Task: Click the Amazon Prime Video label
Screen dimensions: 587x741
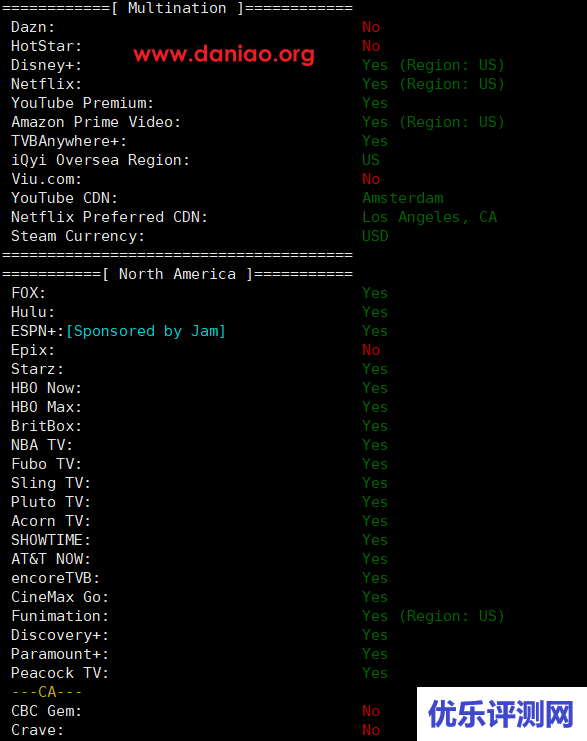Action: [96, 122]
